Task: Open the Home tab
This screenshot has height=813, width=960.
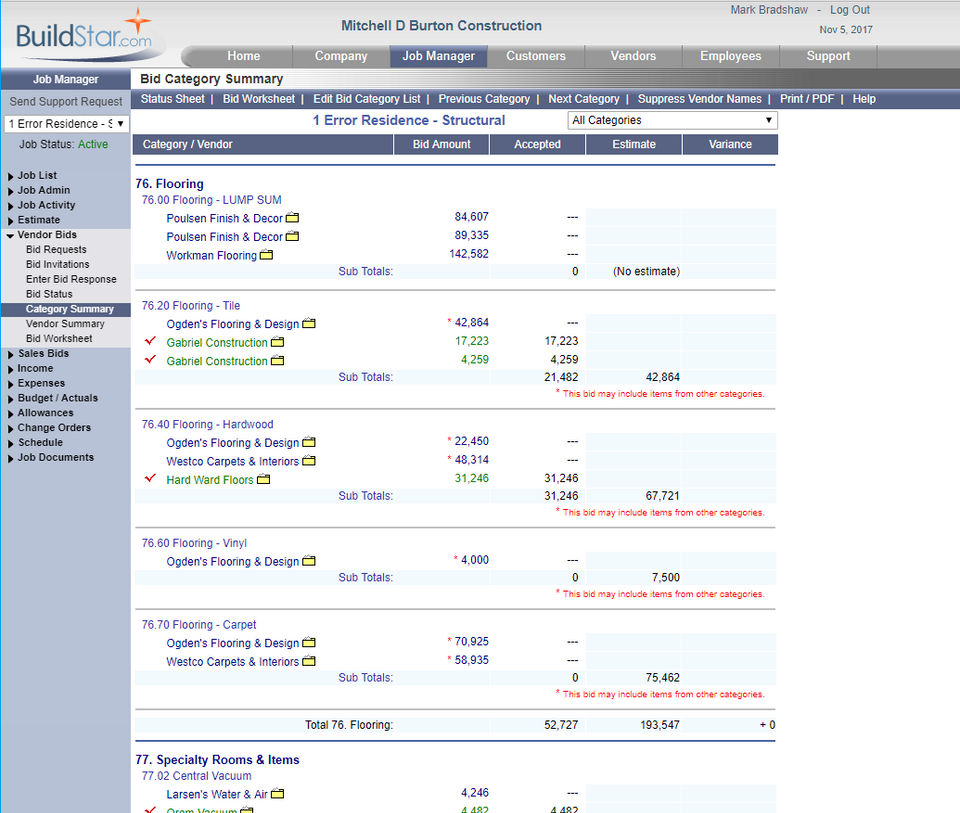Action: click(244, 56)
